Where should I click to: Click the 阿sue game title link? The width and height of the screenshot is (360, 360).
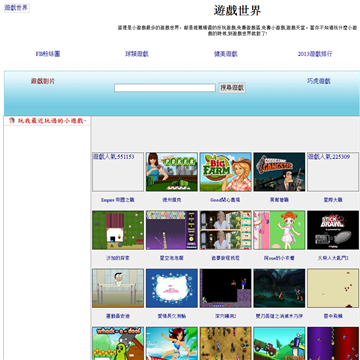pyautogui.click(x=279, y=258)
